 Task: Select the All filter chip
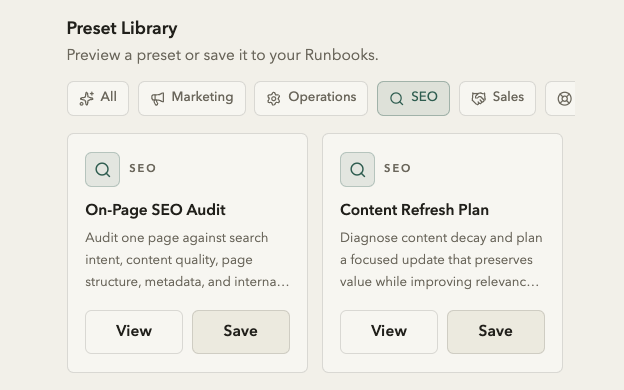[x=98, y=98]
